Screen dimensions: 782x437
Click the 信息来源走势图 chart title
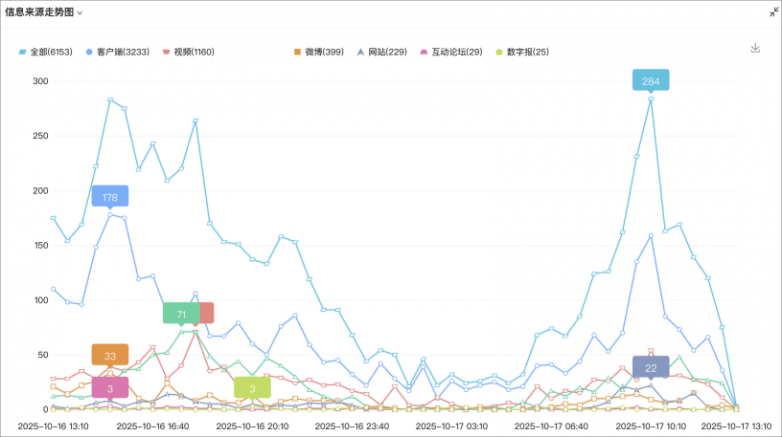click(x=39, y=12)
